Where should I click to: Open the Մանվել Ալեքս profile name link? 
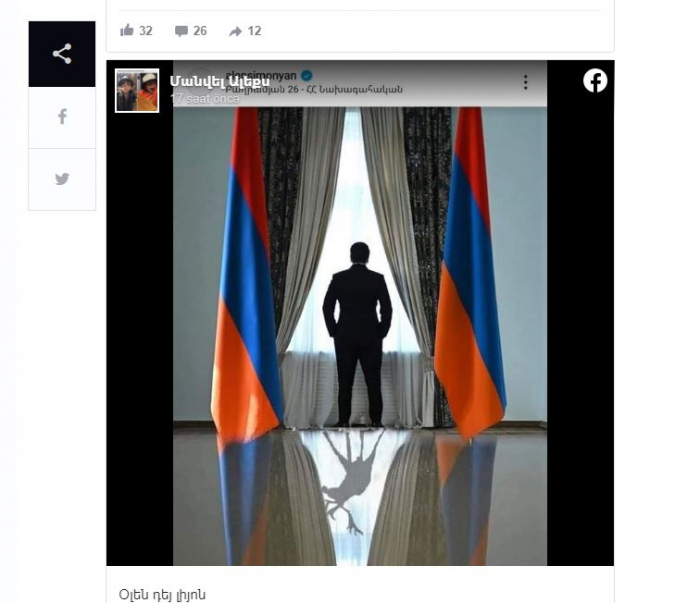pos(220,81)
